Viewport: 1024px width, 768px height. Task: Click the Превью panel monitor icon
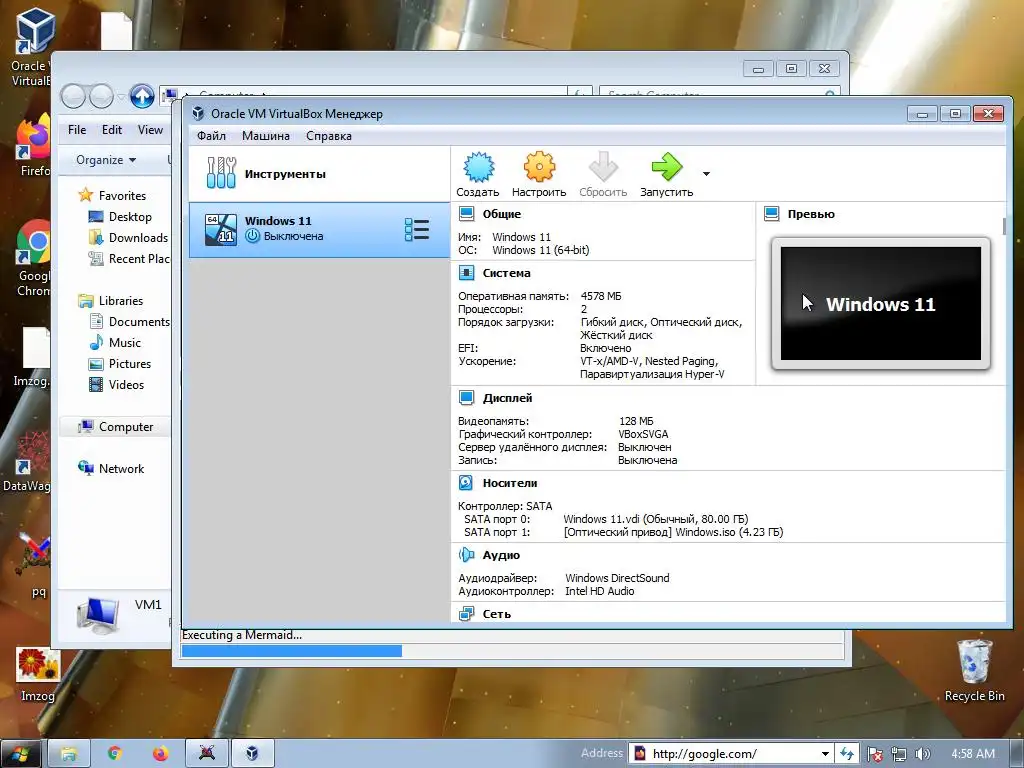[772, 214]
